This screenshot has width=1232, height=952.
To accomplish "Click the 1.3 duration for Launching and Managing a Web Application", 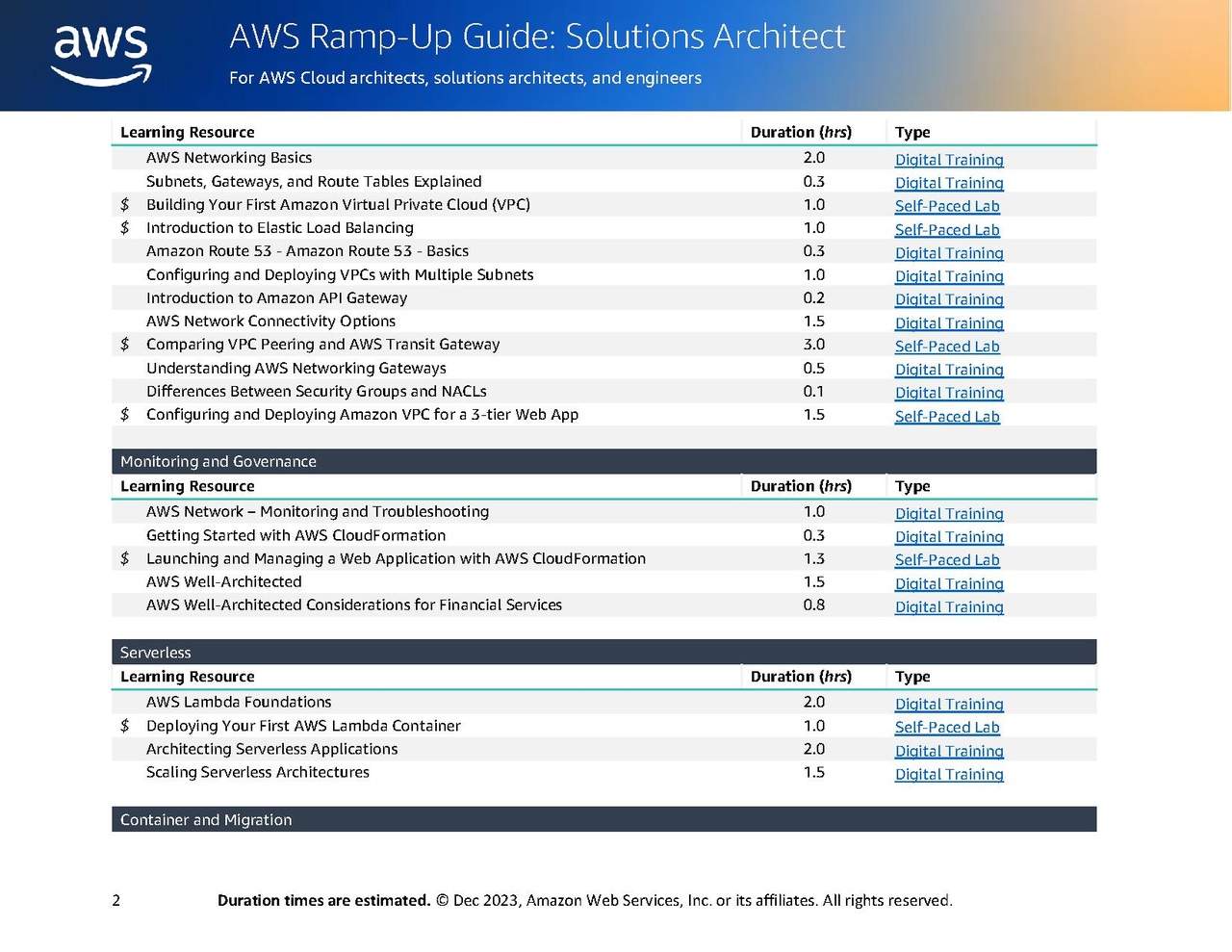I will click(814, 558).
